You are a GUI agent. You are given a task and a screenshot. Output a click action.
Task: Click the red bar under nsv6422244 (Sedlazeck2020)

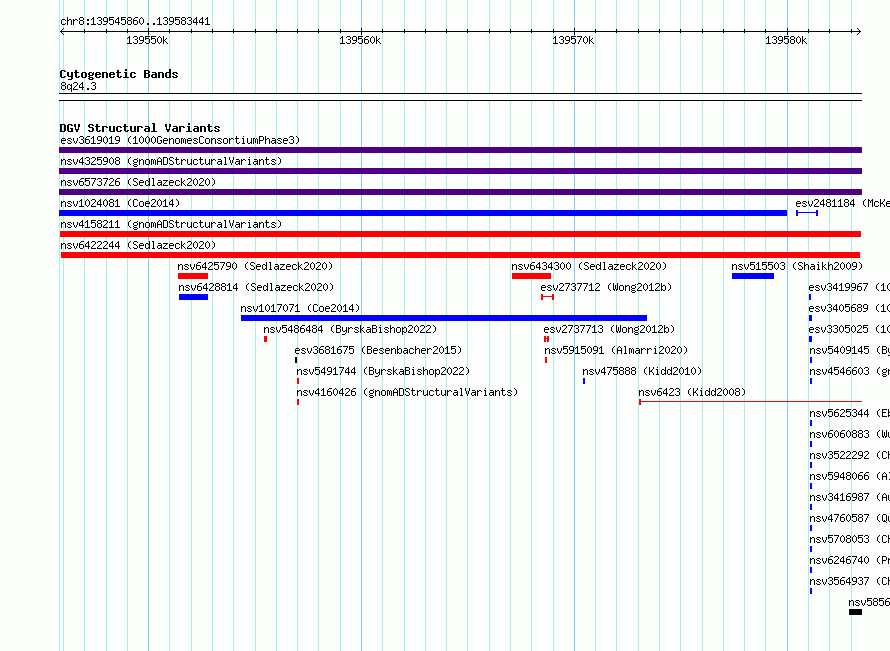(x=460, y=255)
